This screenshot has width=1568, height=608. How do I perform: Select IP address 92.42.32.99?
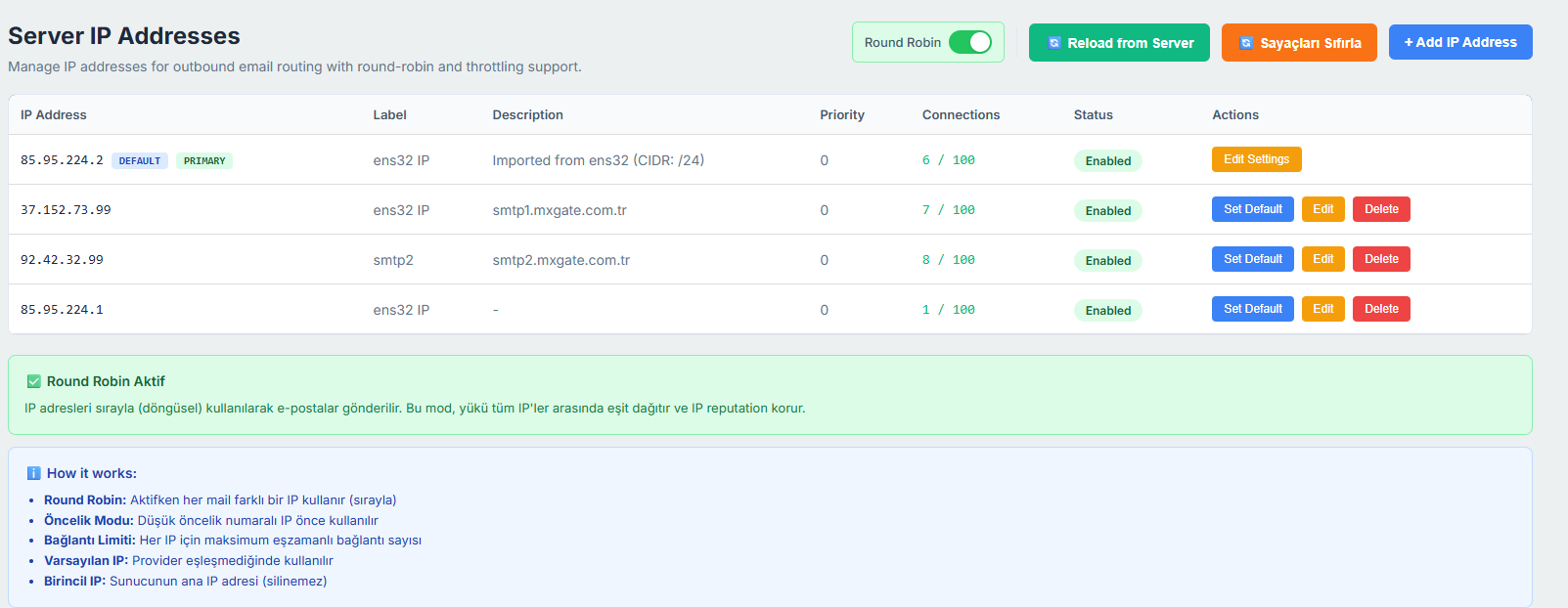(x=62, y=260)
